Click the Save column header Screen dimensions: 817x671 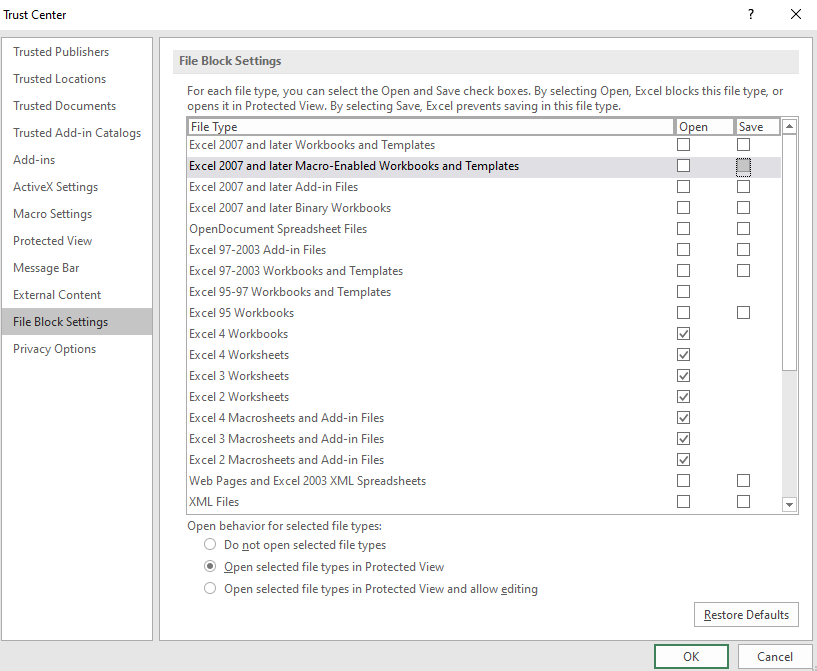pyautogui.click(x=757, y=127)
